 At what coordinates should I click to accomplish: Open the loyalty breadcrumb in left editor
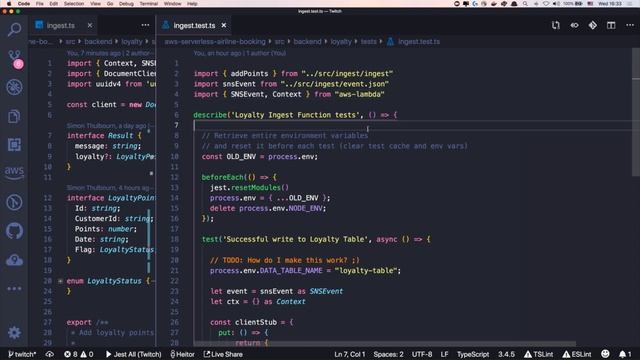point(131,42)
